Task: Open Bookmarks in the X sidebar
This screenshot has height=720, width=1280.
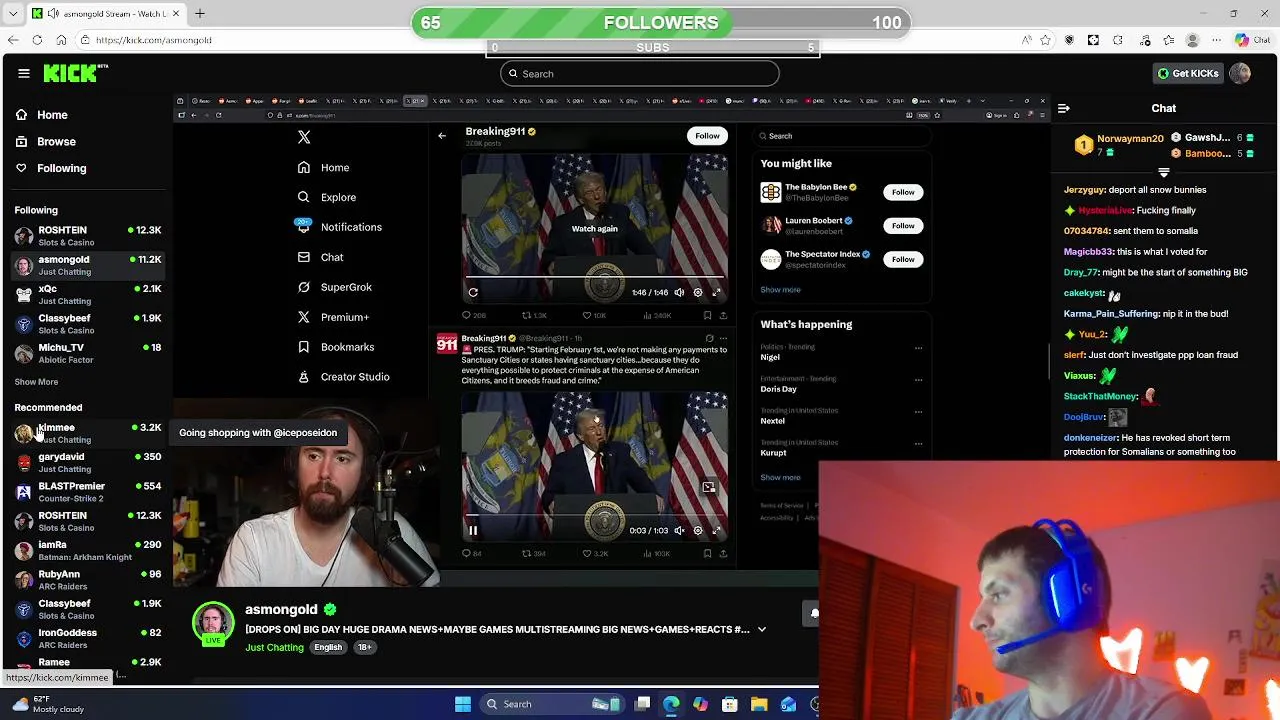Action: 336,347
